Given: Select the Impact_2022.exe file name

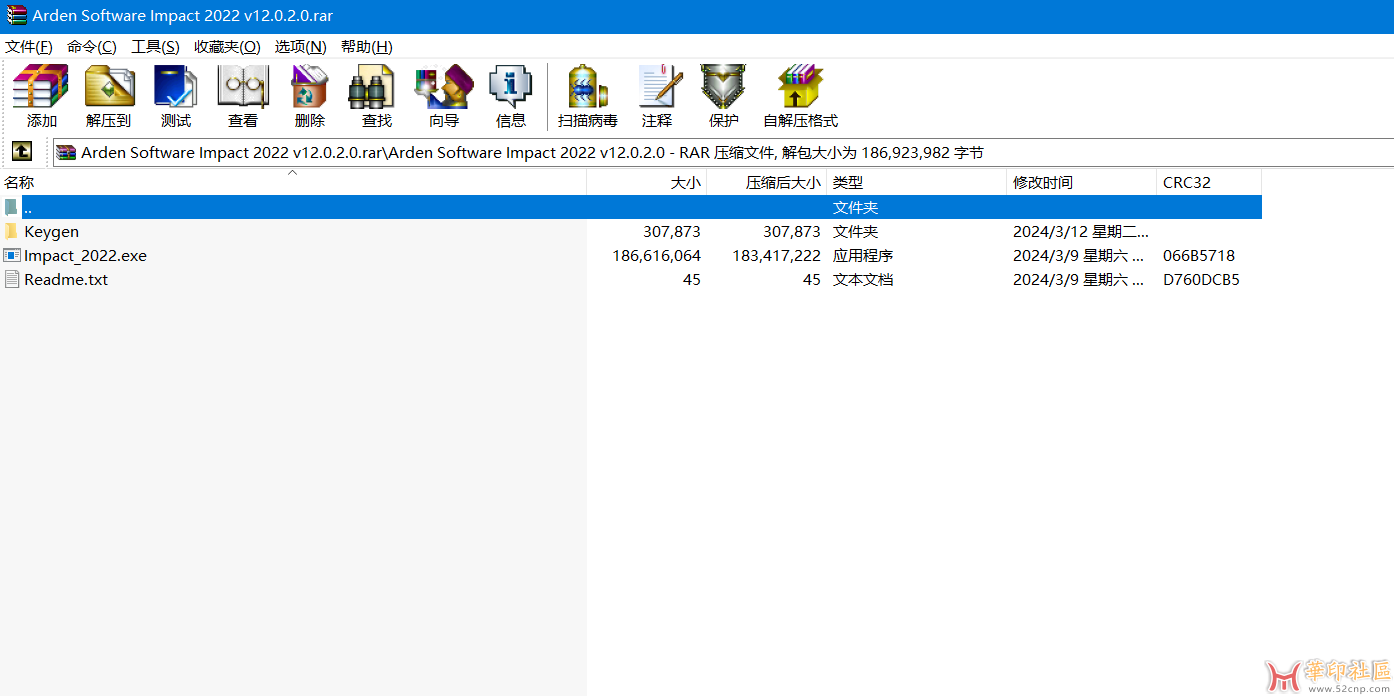Looking at the screenshot, I should point(85,255).
